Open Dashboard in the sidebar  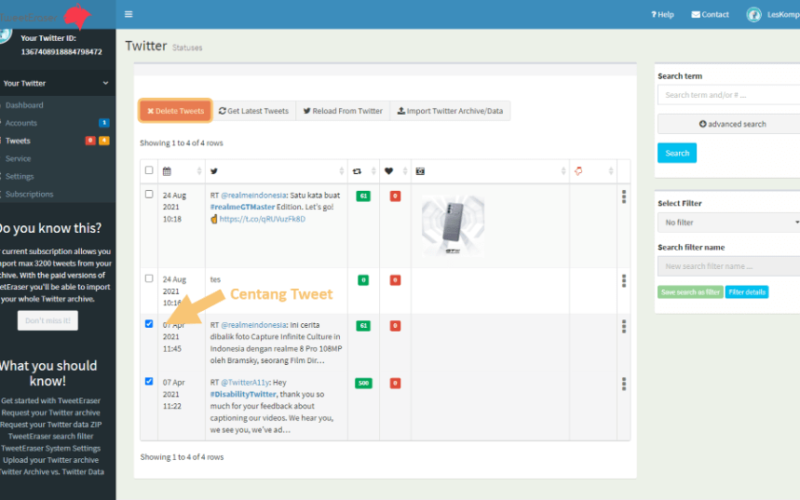[x=24, y=105]
